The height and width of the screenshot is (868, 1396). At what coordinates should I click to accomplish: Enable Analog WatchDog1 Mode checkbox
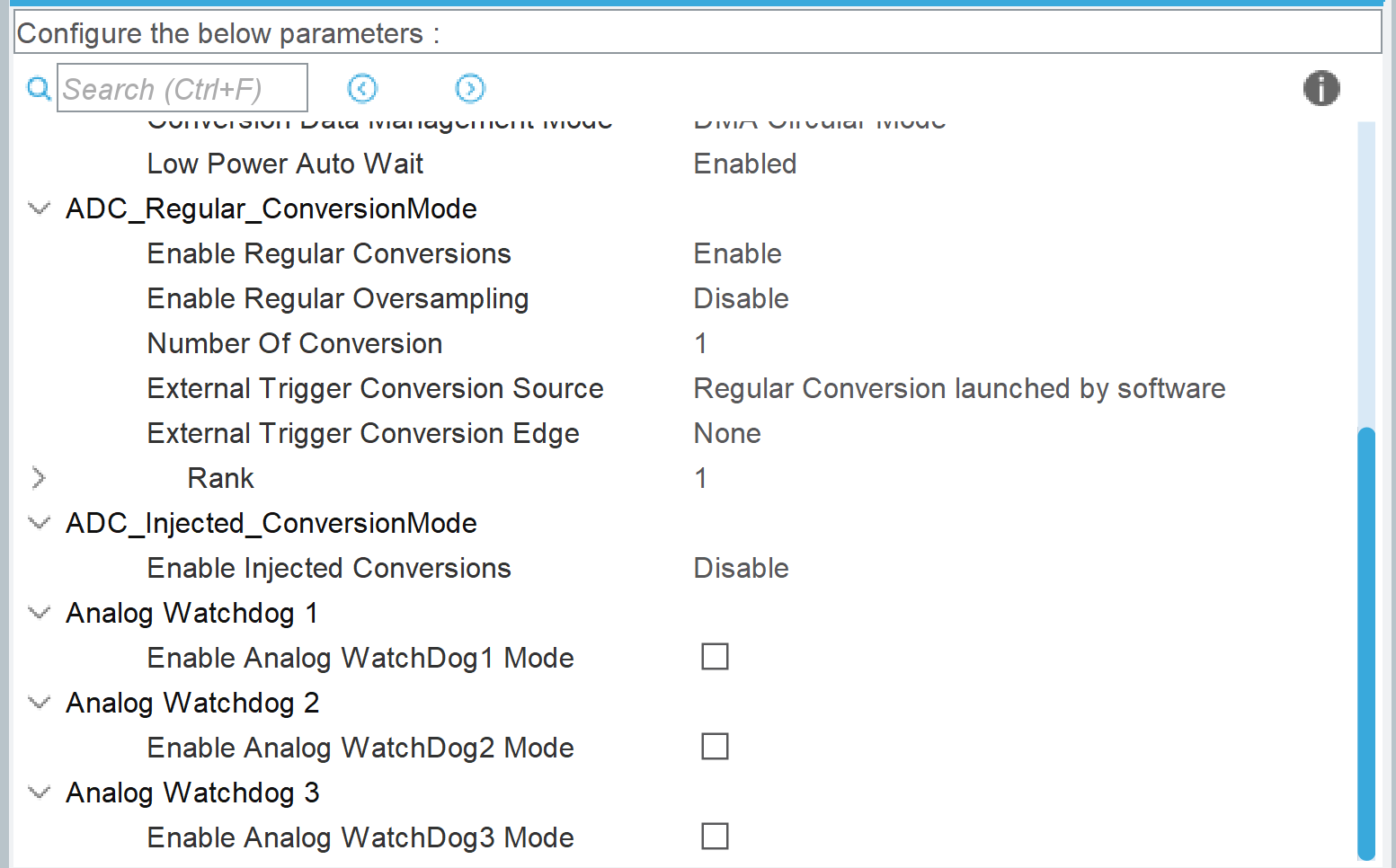coord(715,657)
